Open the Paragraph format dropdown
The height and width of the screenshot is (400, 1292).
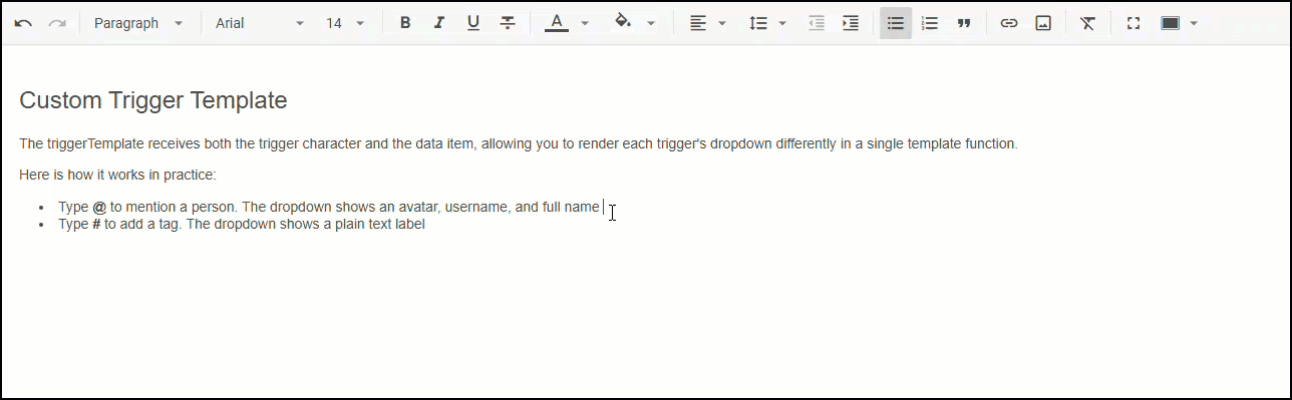pos(138,23)
